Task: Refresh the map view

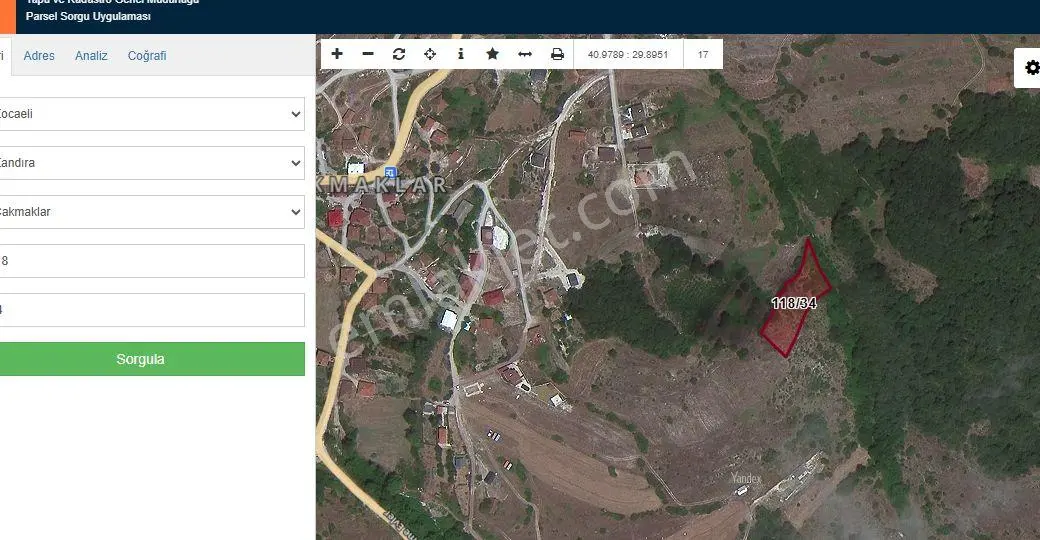Action: (x=399, y=54)
